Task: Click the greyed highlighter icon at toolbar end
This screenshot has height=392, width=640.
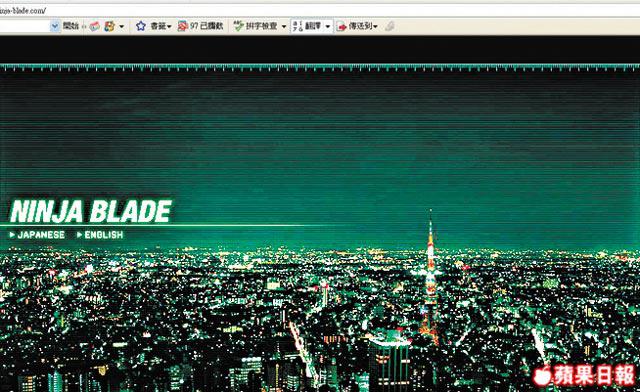Action: click(390, 26)
